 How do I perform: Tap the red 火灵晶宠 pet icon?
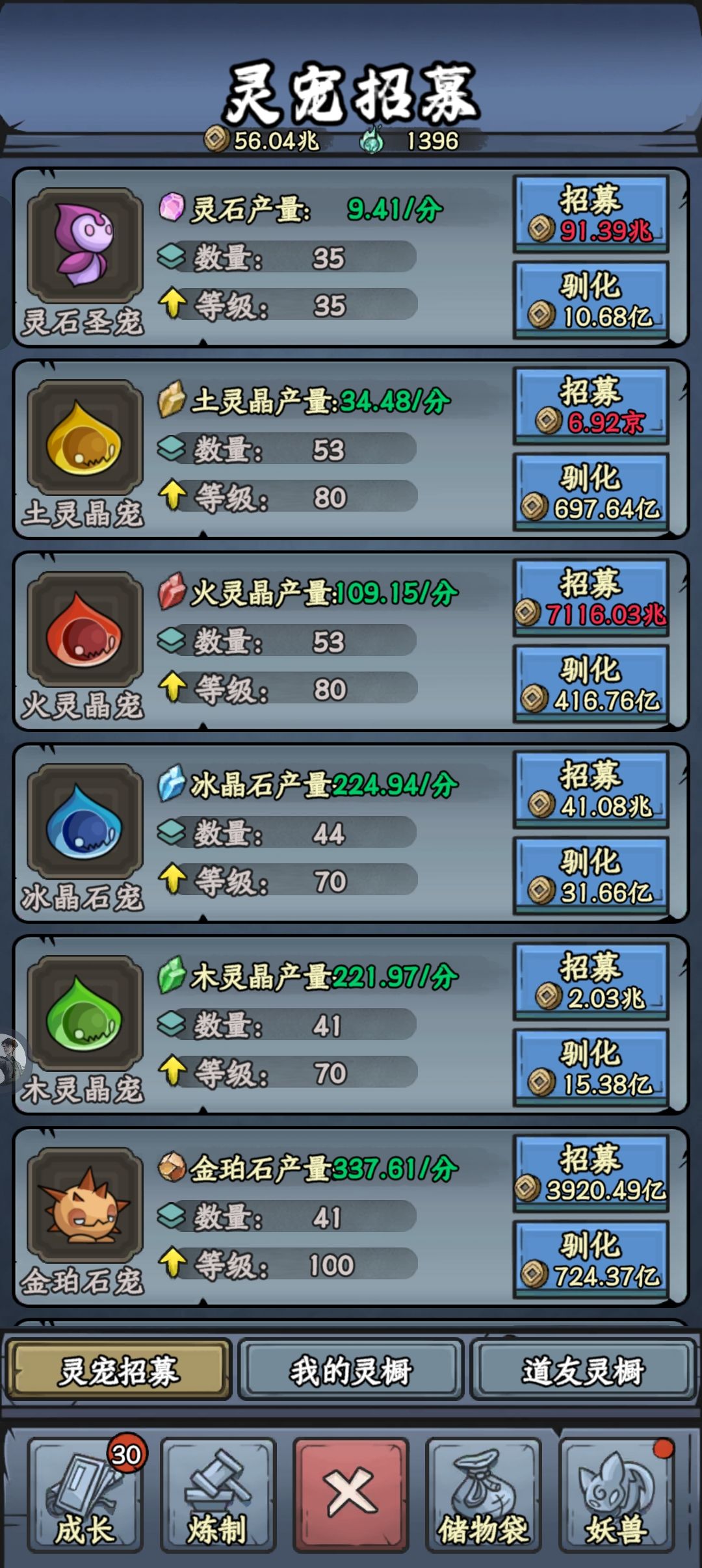pyautogui.click(x=84, y=629)
